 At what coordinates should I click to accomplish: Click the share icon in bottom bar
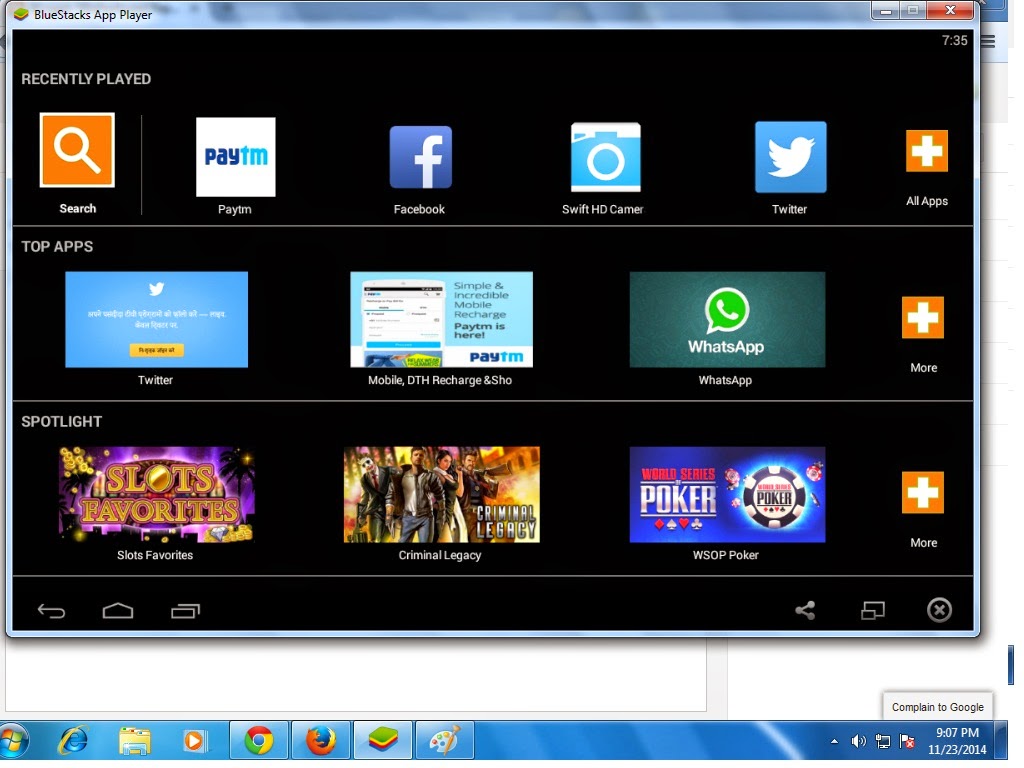(x=805, y=610)
